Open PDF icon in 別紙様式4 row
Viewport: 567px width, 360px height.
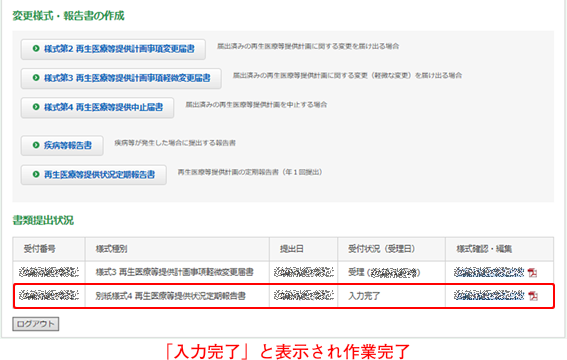(x=533, y=296)
